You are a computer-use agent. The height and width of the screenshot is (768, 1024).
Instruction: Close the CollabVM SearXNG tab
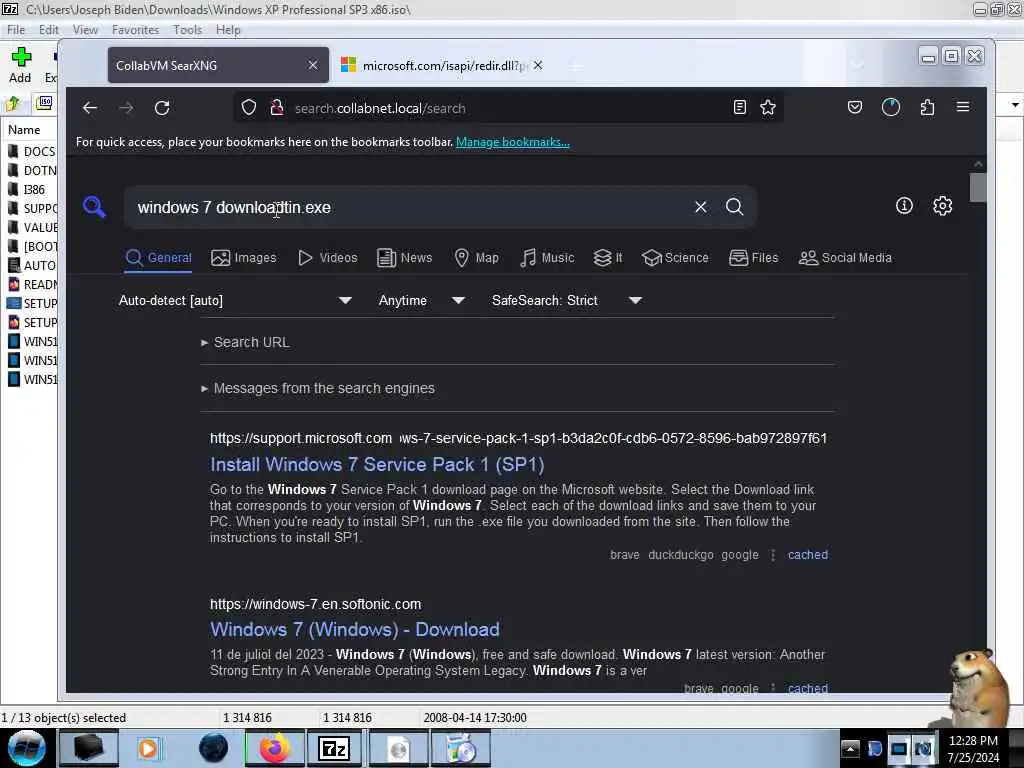tap(313, 65)
